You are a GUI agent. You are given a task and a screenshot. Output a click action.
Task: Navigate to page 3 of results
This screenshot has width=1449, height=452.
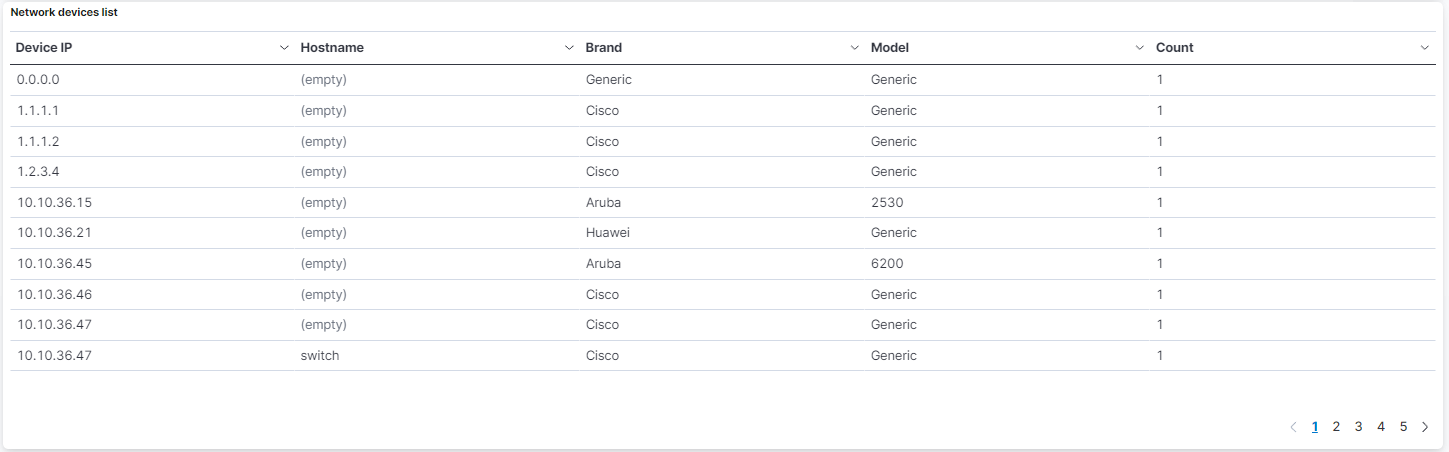coord(1358,427)
